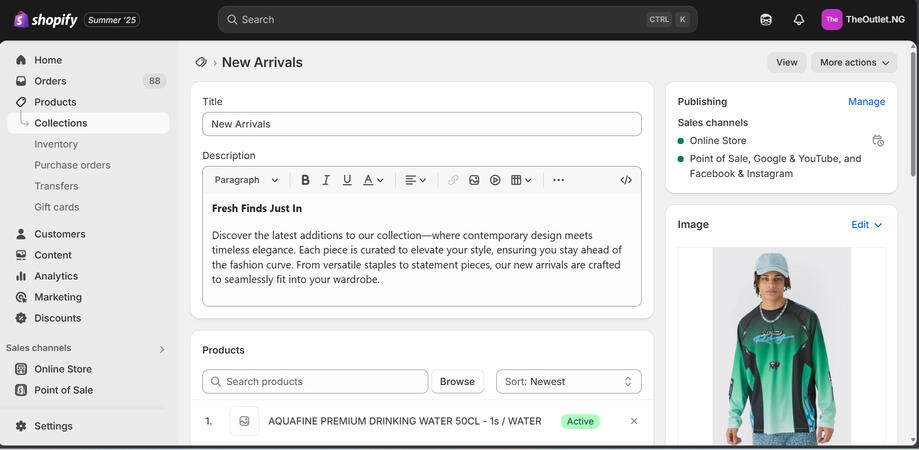Open Transfers in sidebar

pyautogui.click(x=56, y=186)
